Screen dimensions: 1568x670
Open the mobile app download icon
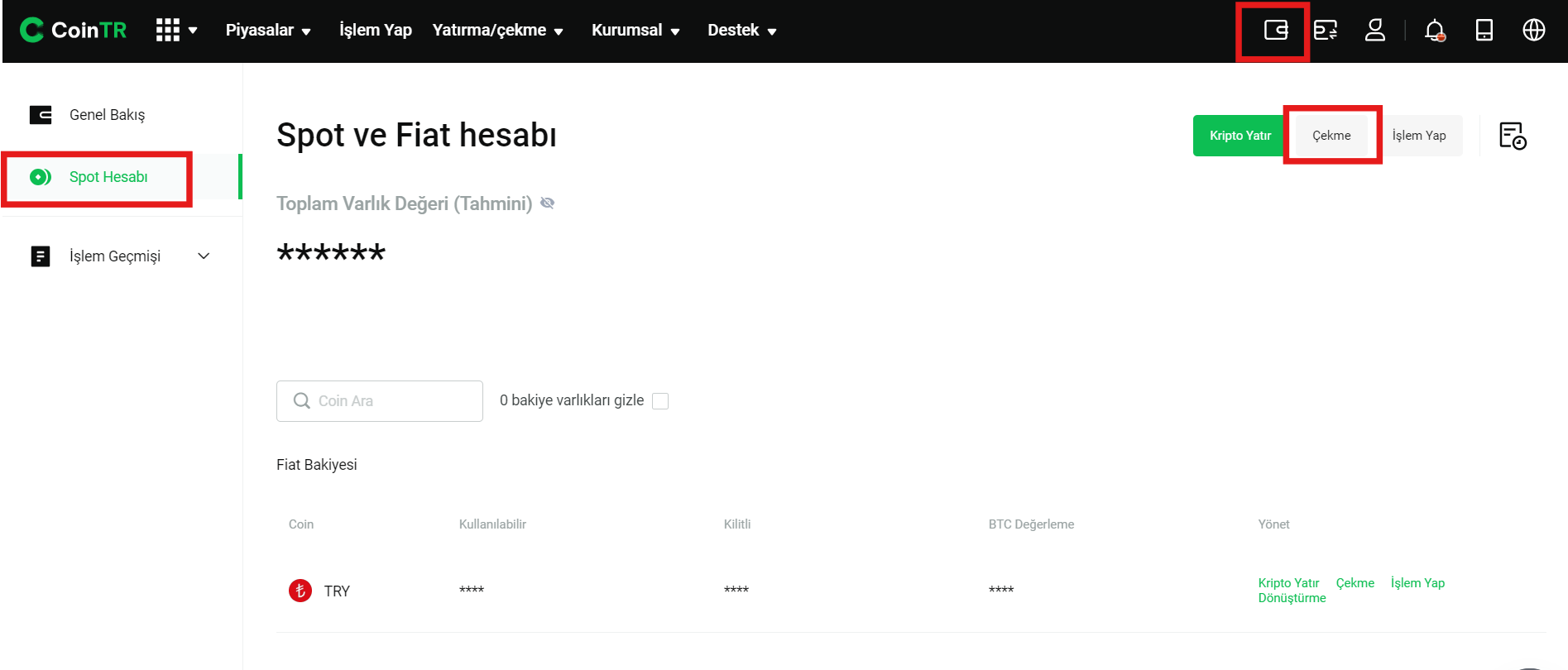[x=1484, y=31]
